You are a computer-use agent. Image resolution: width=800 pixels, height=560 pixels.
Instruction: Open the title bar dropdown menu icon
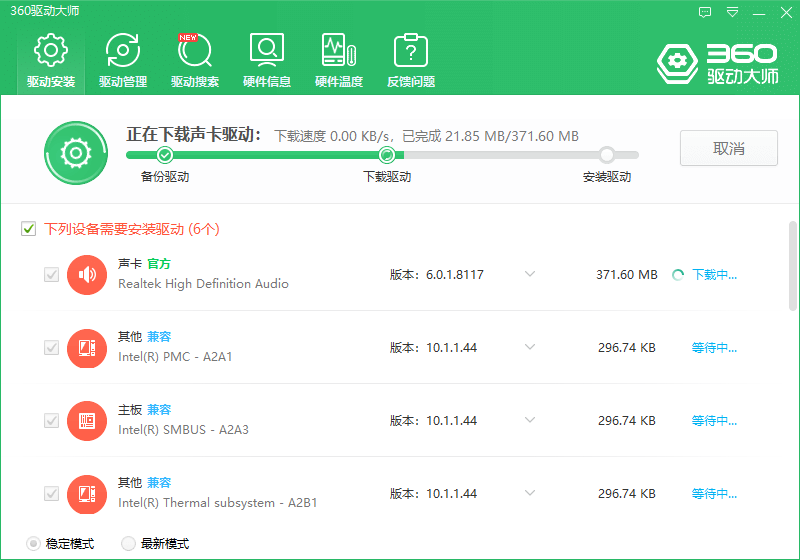[732, 12]
